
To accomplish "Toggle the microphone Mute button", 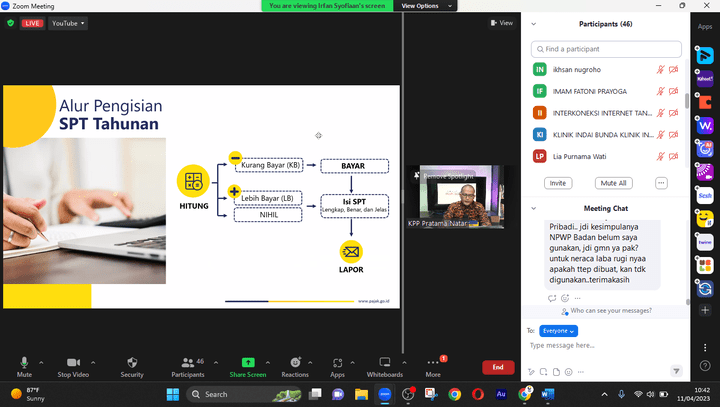I will coord(24,362).
